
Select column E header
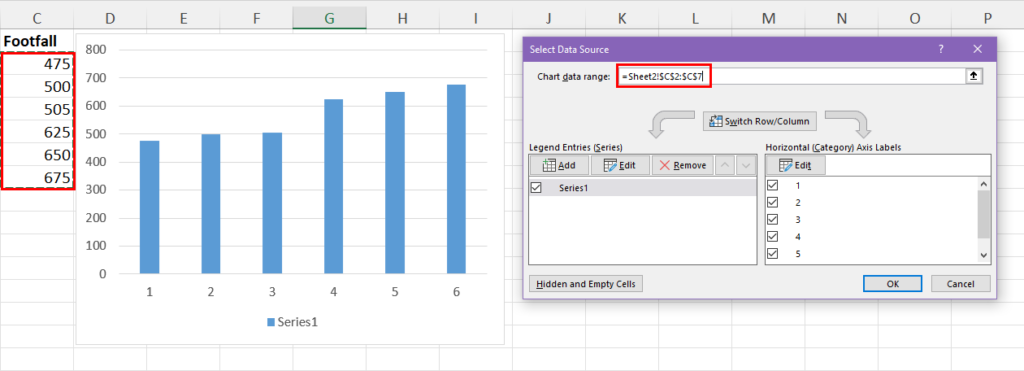click(183, 20)
